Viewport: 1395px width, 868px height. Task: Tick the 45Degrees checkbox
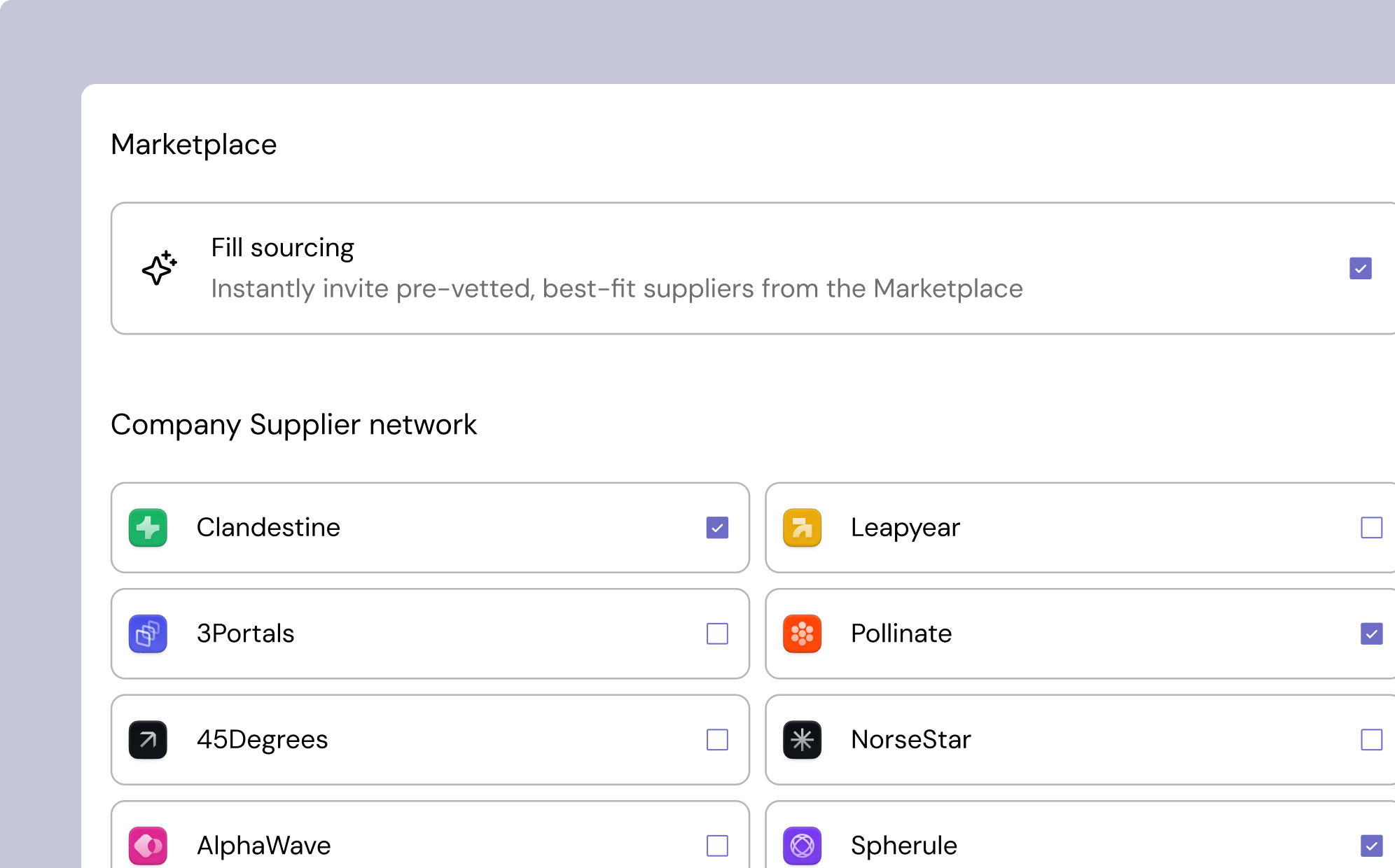717,740
